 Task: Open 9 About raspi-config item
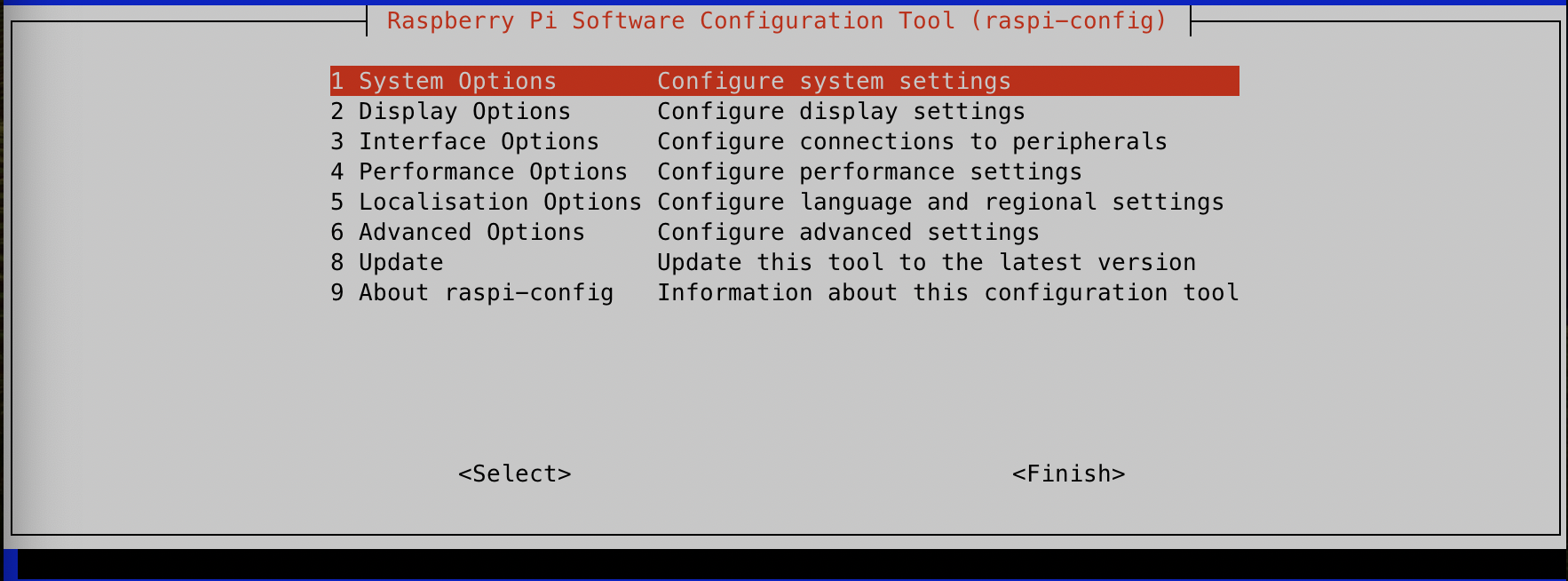click(472, 292)
